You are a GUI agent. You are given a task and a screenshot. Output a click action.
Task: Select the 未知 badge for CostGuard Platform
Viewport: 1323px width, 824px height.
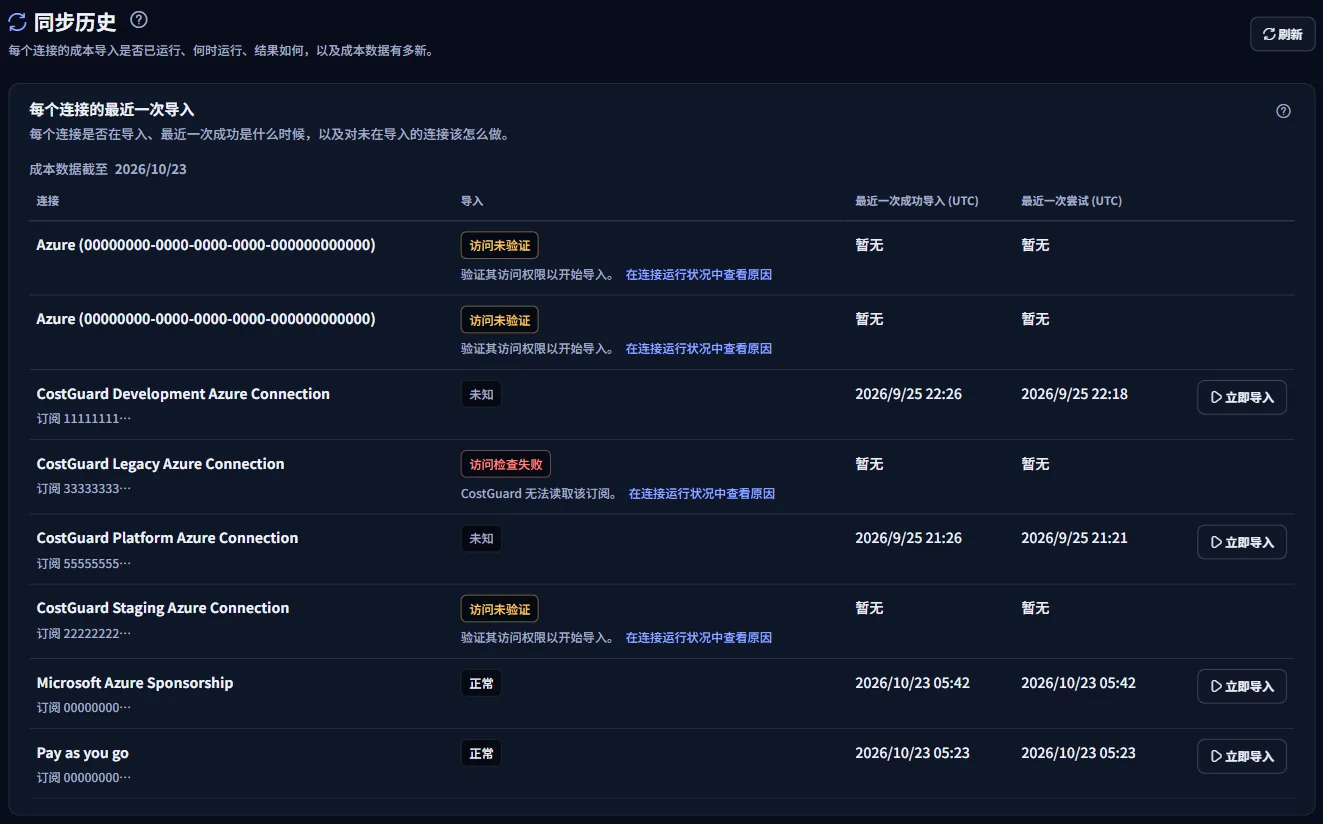point(481,539)
